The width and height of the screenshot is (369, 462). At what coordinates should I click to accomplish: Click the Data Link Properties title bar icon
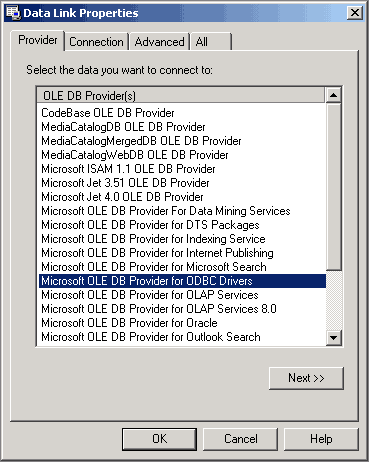pyautogui.click(x=13, y=13)
